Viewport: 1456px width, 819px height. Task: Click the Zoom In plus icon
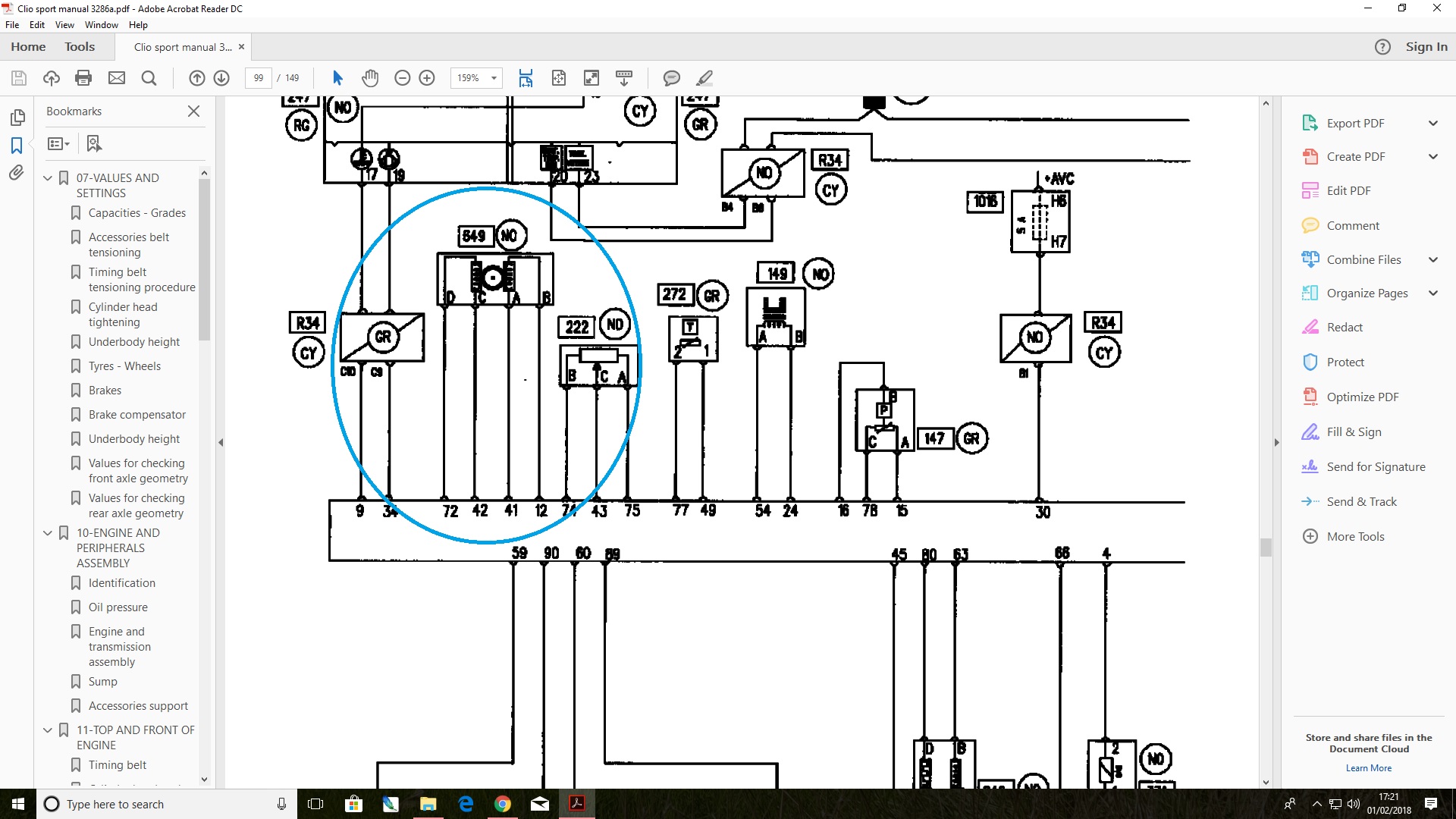click(x=427, y=78)
